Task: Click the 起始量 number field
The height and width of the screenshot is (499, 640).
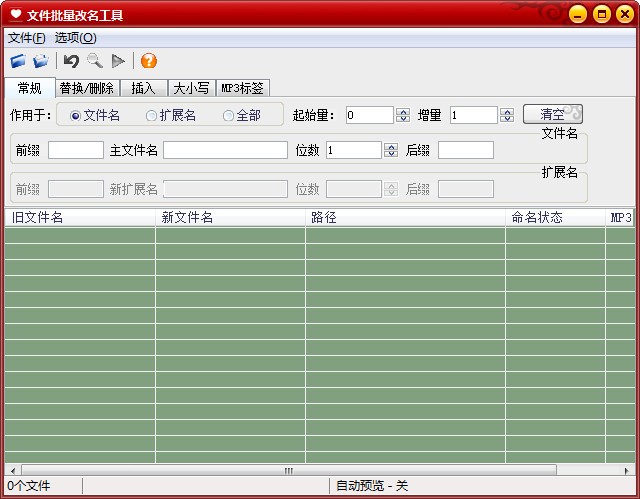Action: pyautogui.click(x=370, y=115)
